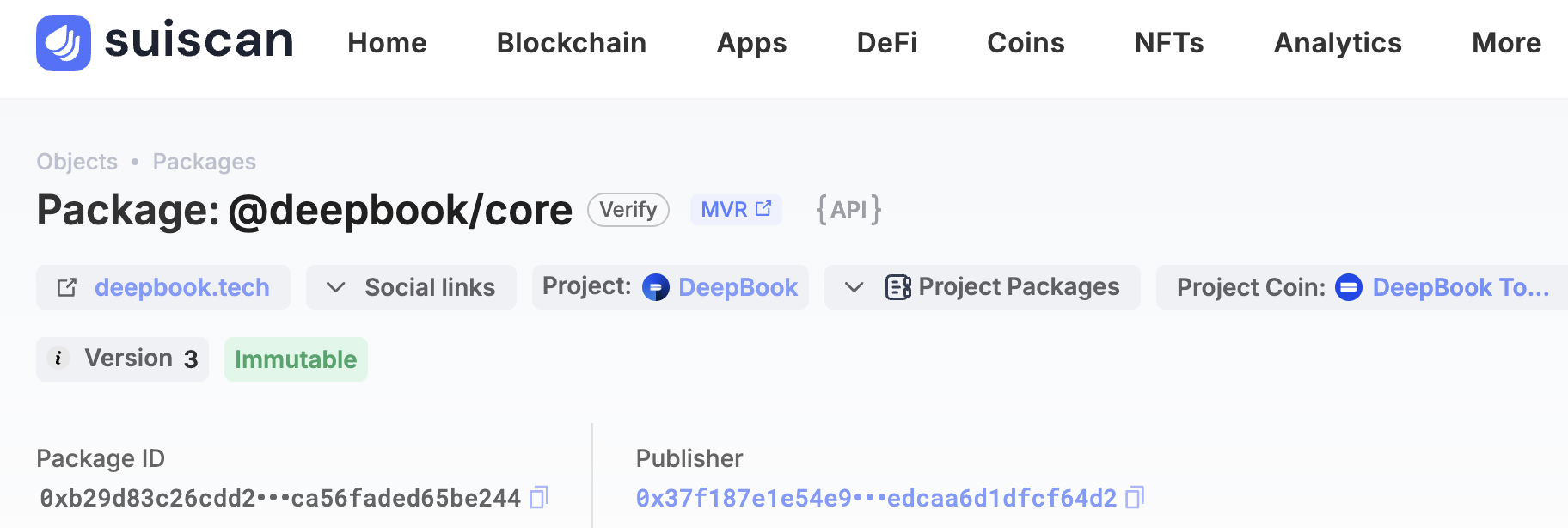Copy the Package ID

pyautogui.click(x=539, y=497)
